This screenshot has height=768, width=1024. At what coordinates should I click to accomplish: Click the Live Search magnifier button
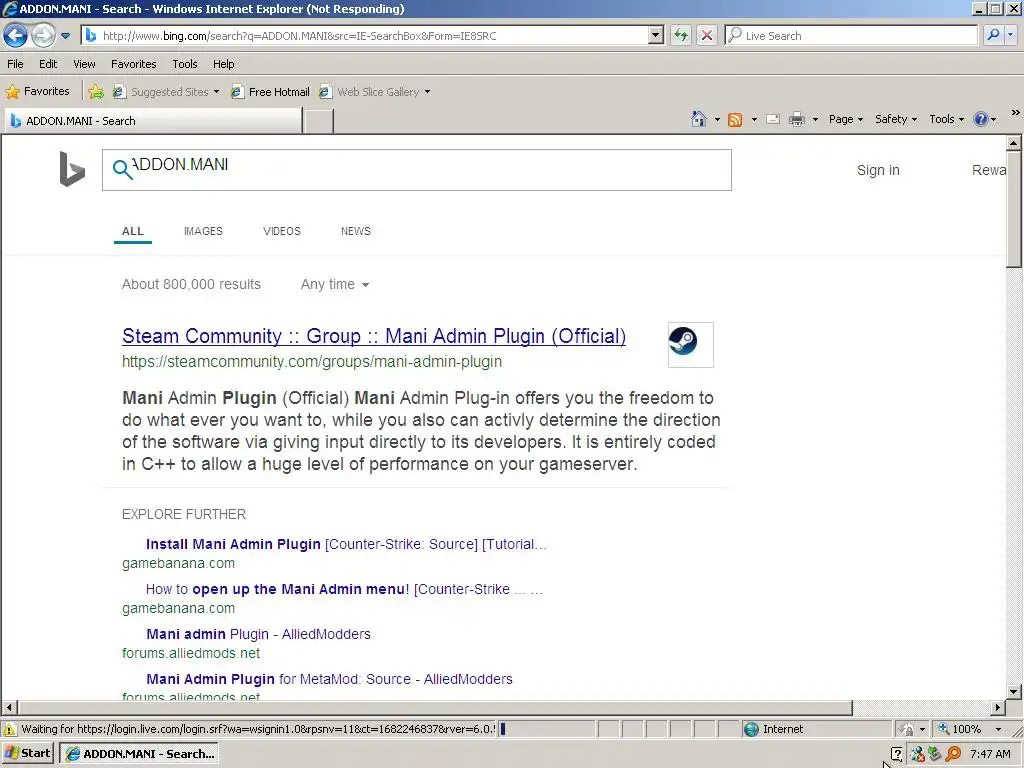(993, 35)
